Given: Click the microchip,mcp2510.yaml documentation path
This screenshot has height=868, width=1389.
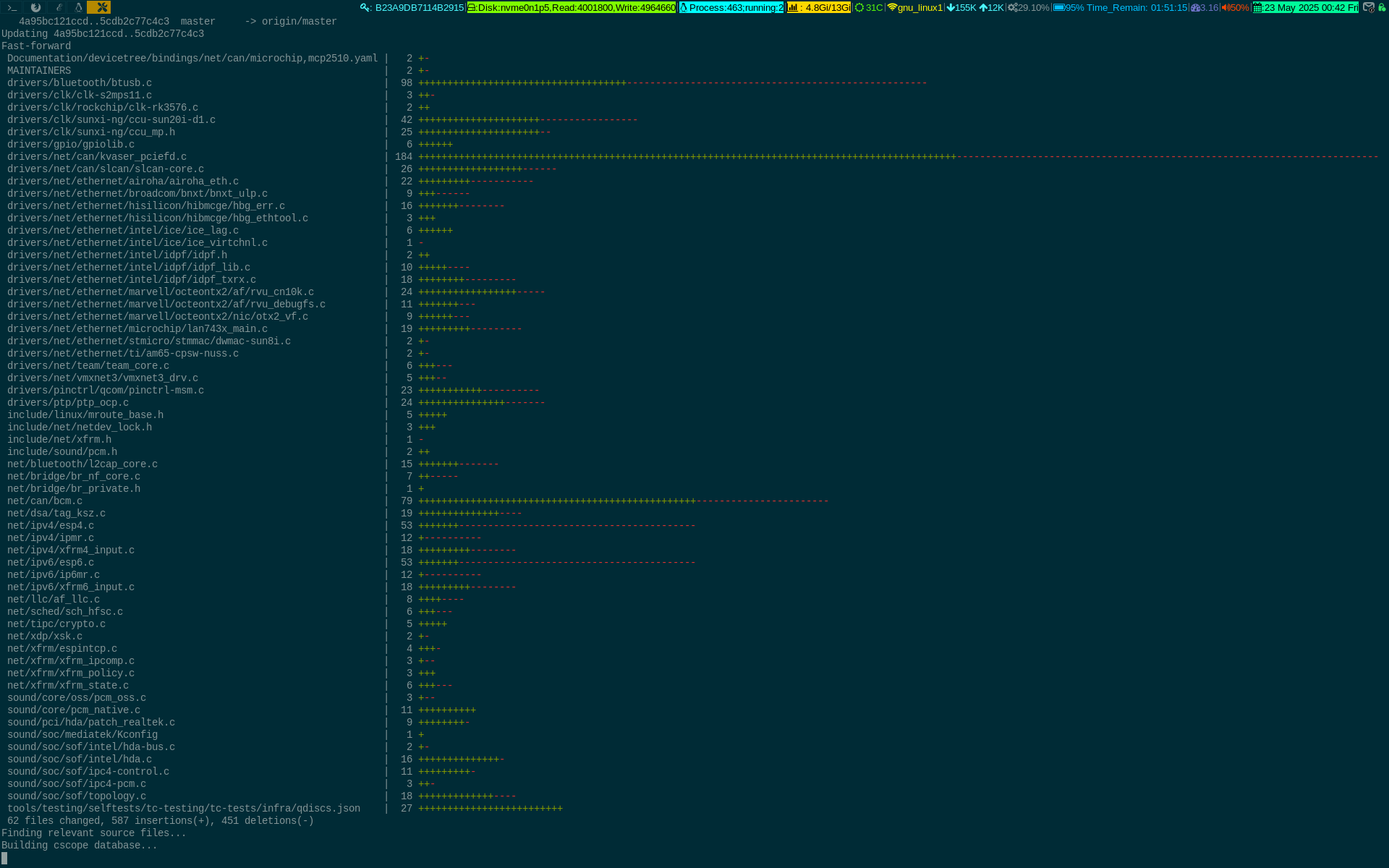Looking at the screenshot, I should pyautogui.click(x=192, y=59).
